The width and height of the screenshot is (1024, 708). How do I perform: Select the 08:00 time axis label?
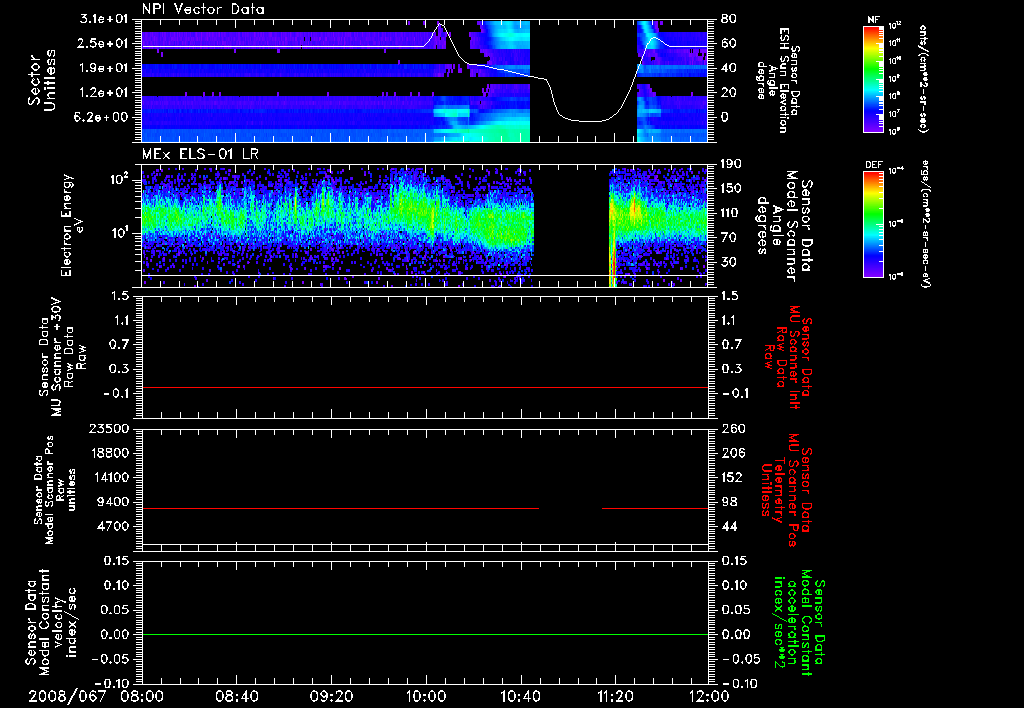pyautogui.click(x=142, y=695)
